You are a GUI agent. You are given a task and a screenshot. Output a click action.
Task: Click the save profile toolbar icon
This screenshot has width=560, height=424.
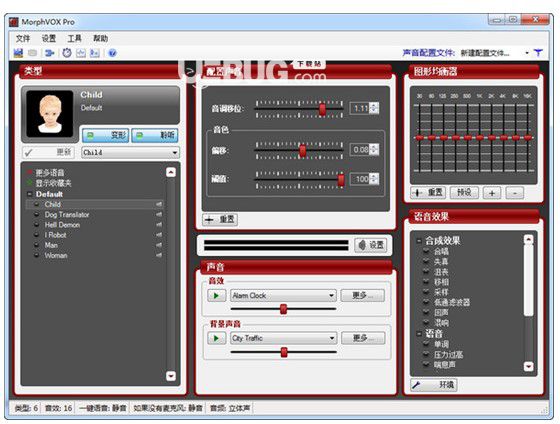18,53
